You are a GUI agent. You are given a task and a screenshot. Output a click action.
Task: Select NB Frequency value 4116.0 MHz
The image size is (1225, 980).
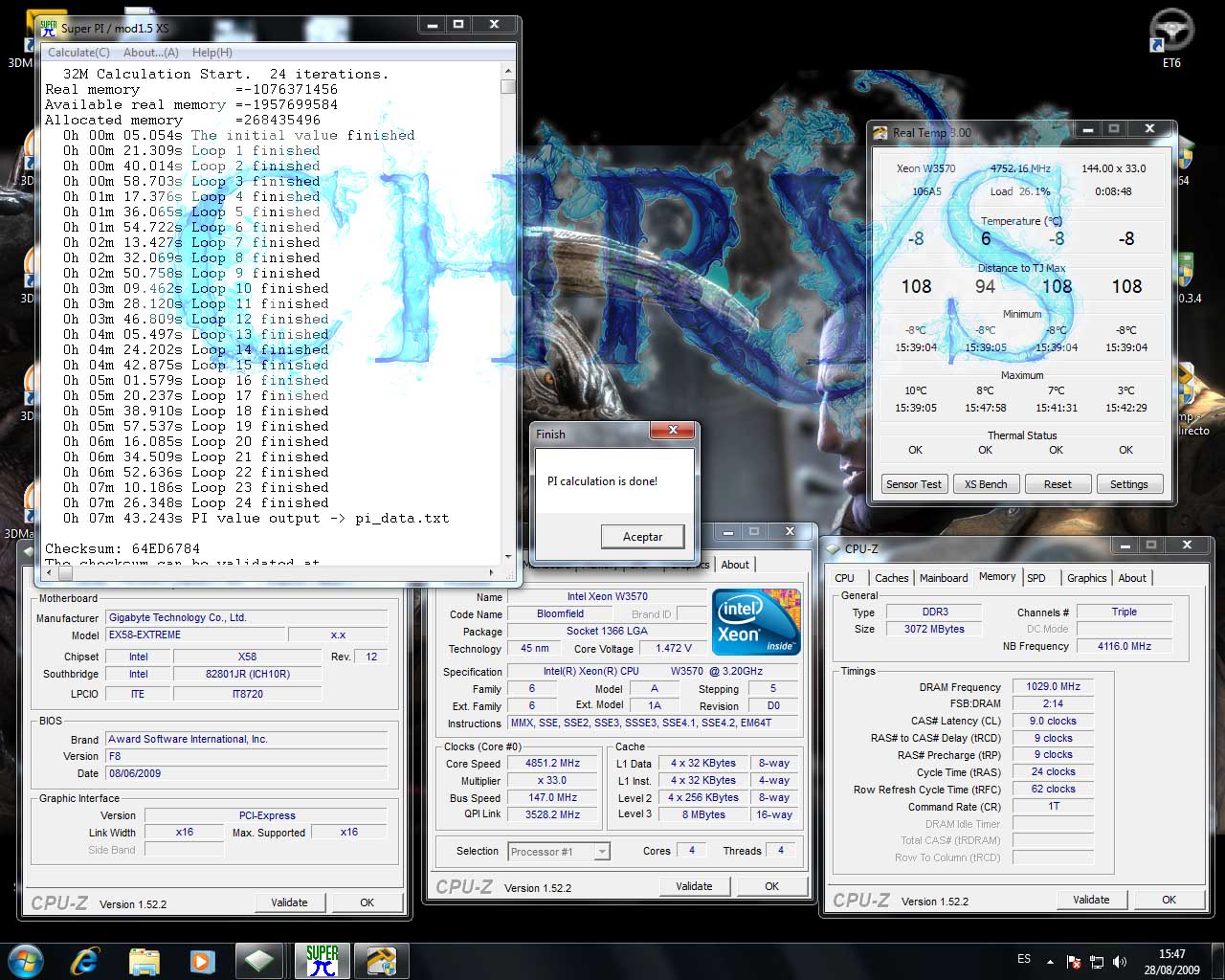click(x=1125, y=646)
